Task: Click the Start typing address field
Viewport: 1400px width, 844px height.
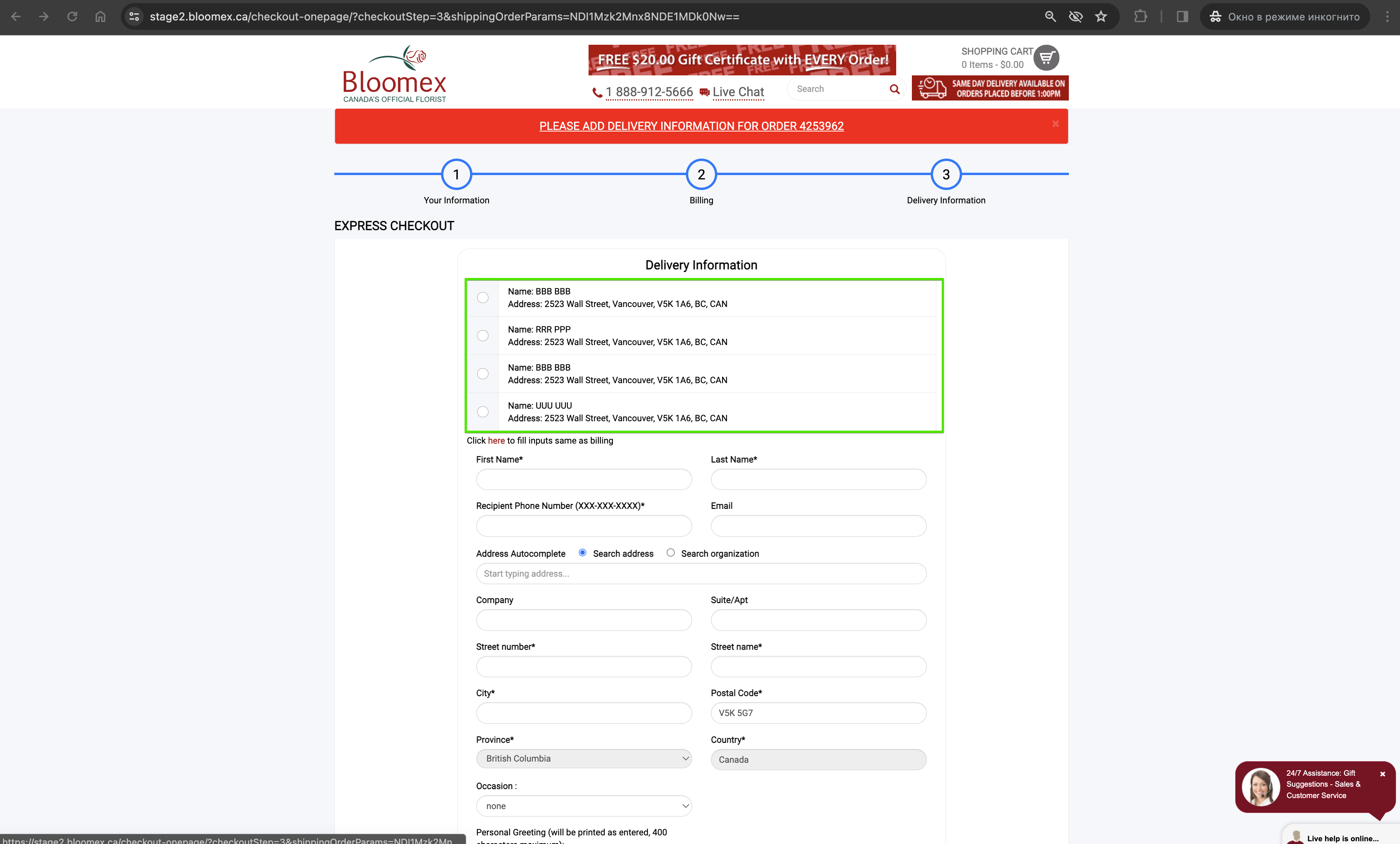Action: point(701,574)
